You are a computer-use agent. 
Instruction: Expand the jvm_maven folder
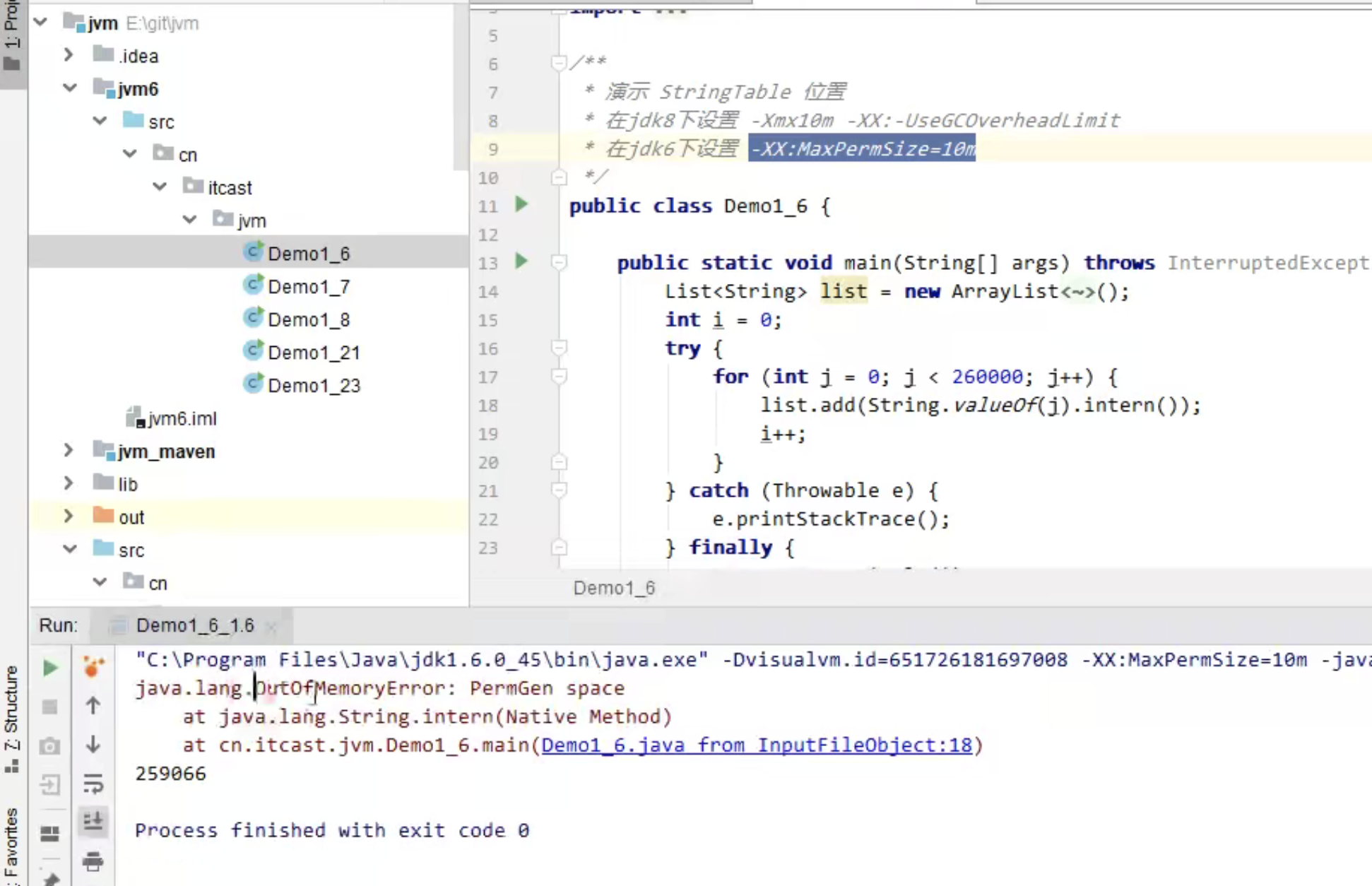click(68, 450)
